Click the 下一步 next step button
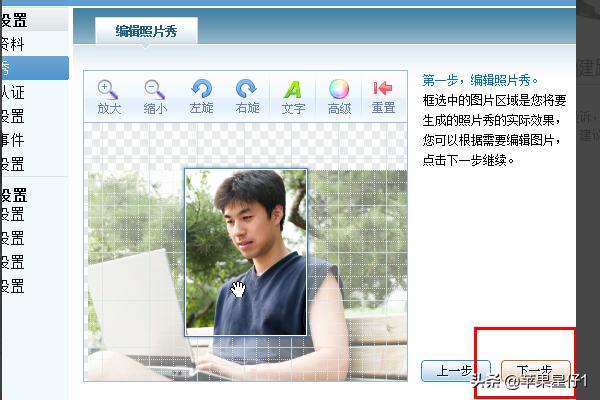The height and width of the screenshot is (400, 600). 536,370
